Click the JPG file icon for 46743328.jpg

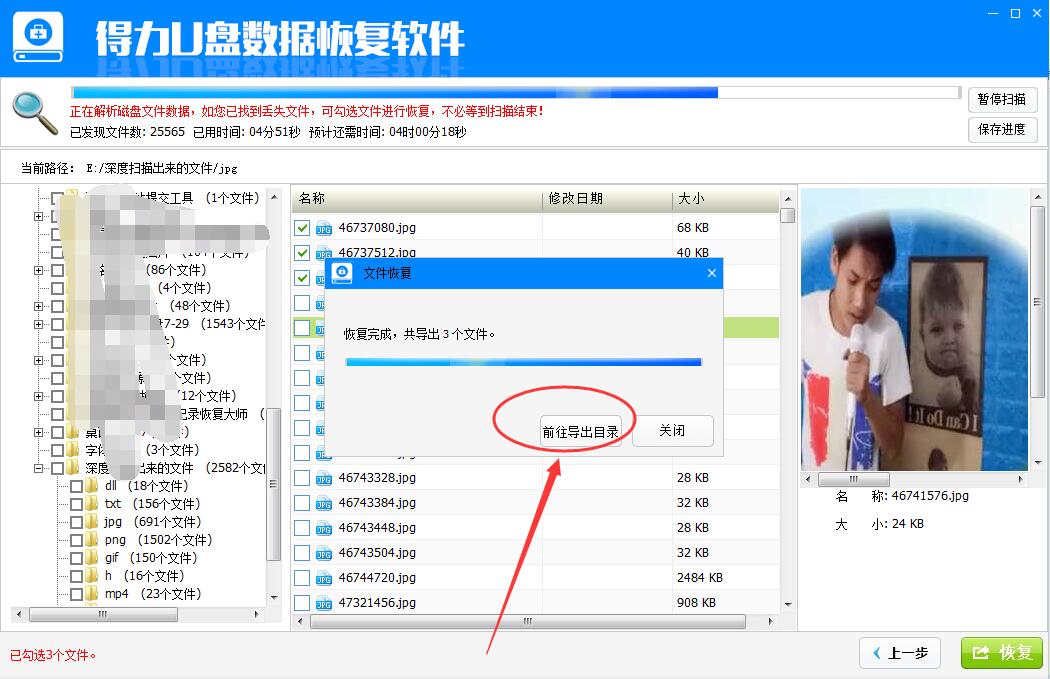pyautogui.click(x=324, y=478)
